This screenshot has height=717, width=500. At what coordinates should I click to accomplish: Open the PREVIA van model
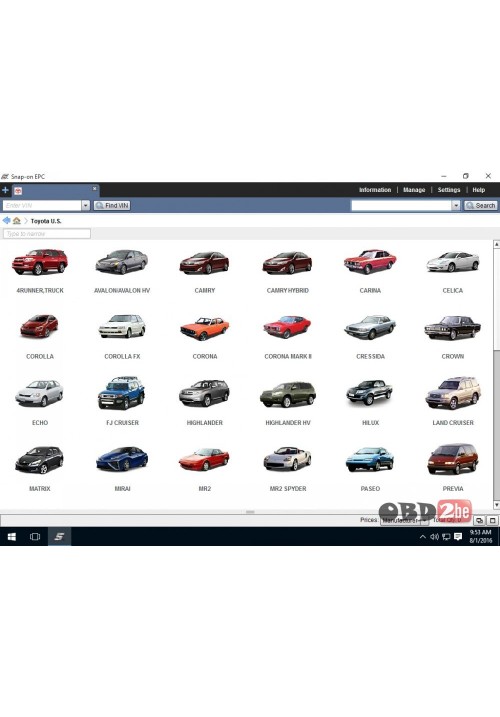[453, 459]
